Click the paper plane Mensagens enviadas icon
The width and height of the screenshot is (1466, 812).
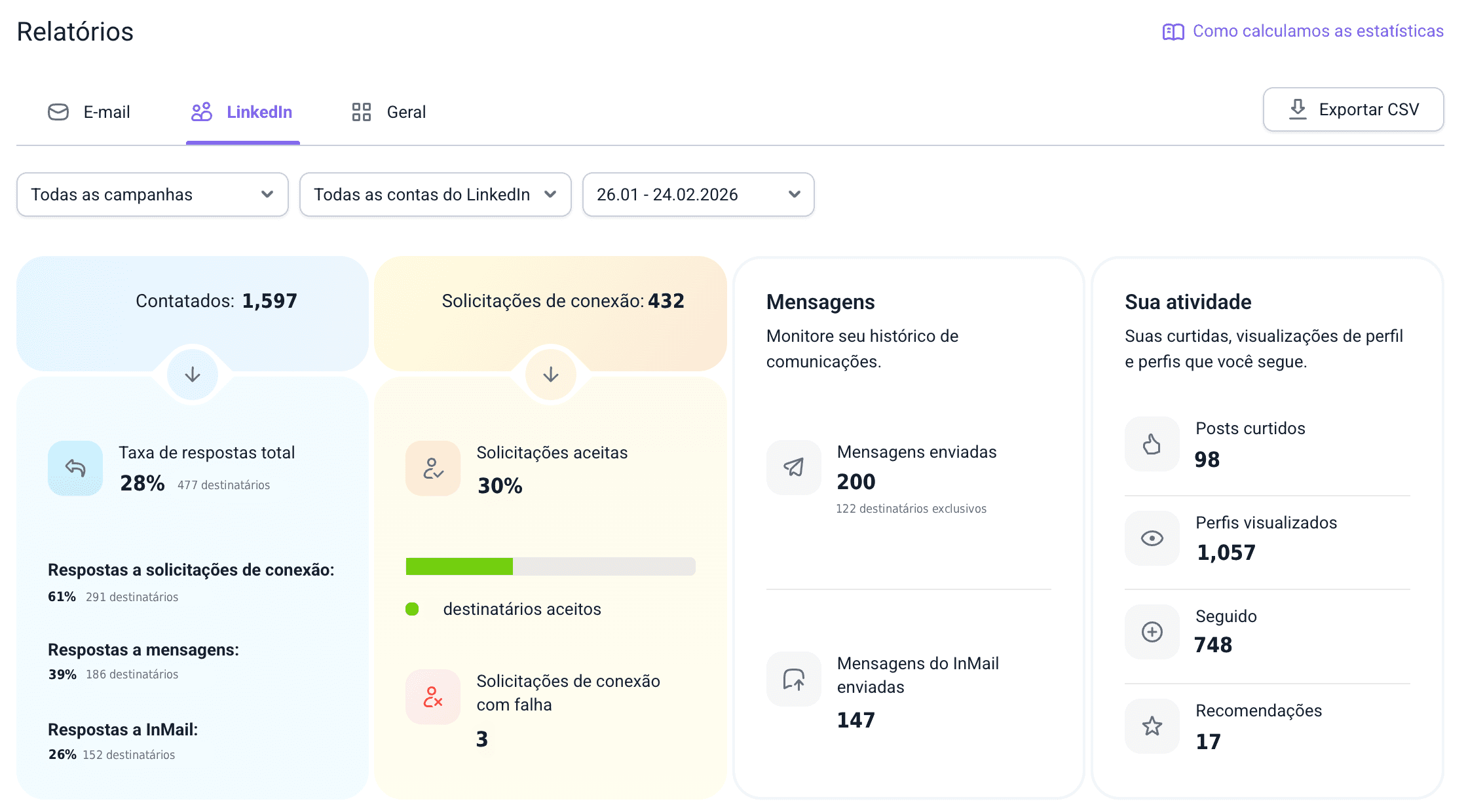(793, 467)
